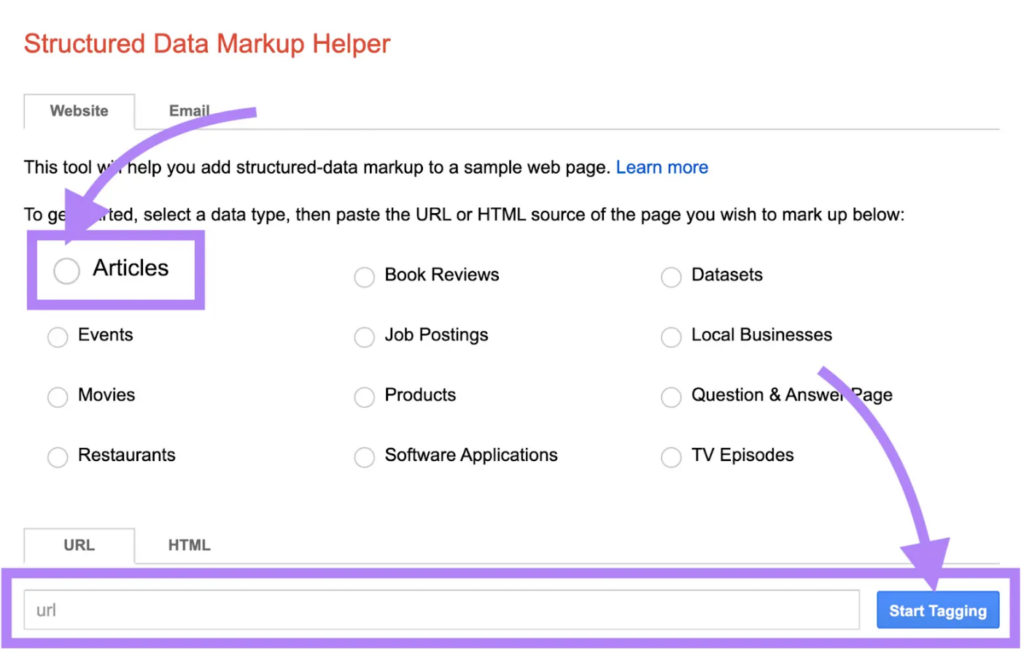Select the Job Postings data type
1024x653 pixels.
point(364,337)
